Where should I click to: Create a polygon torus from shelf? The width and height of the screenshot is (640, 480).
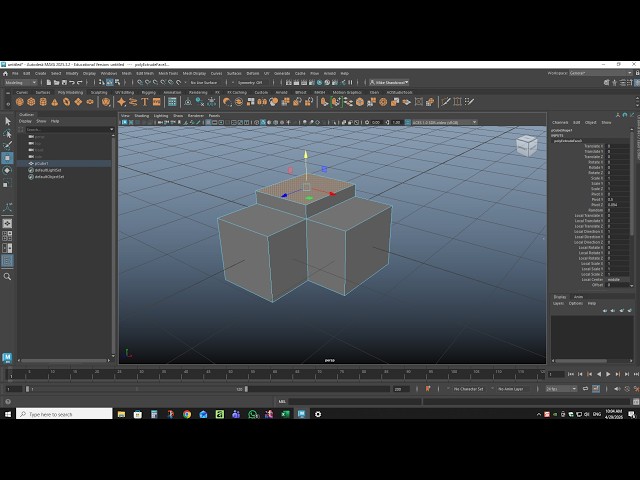(x=66, y=102)
